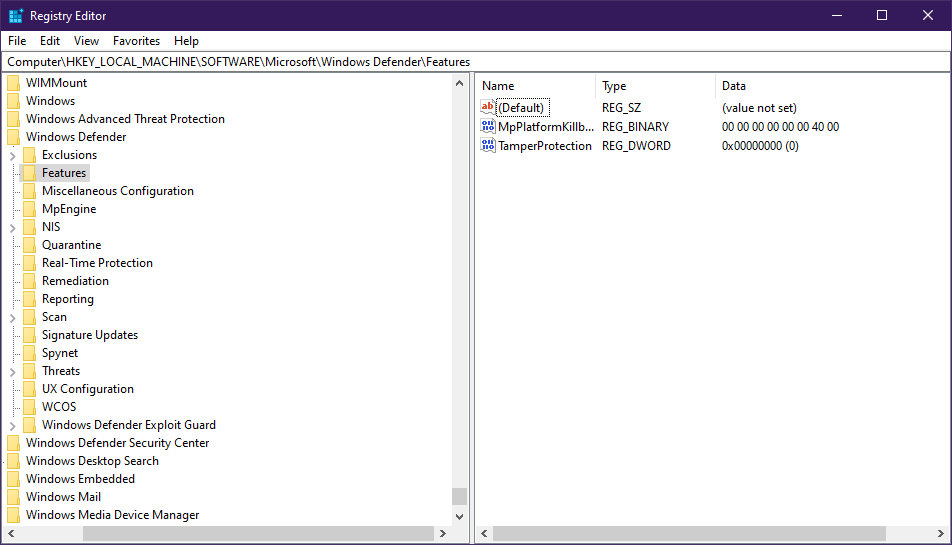The height and width of the screenshot is (545, 952).
Task: Click the WCOS folder icon
Action: pos(29,407)
